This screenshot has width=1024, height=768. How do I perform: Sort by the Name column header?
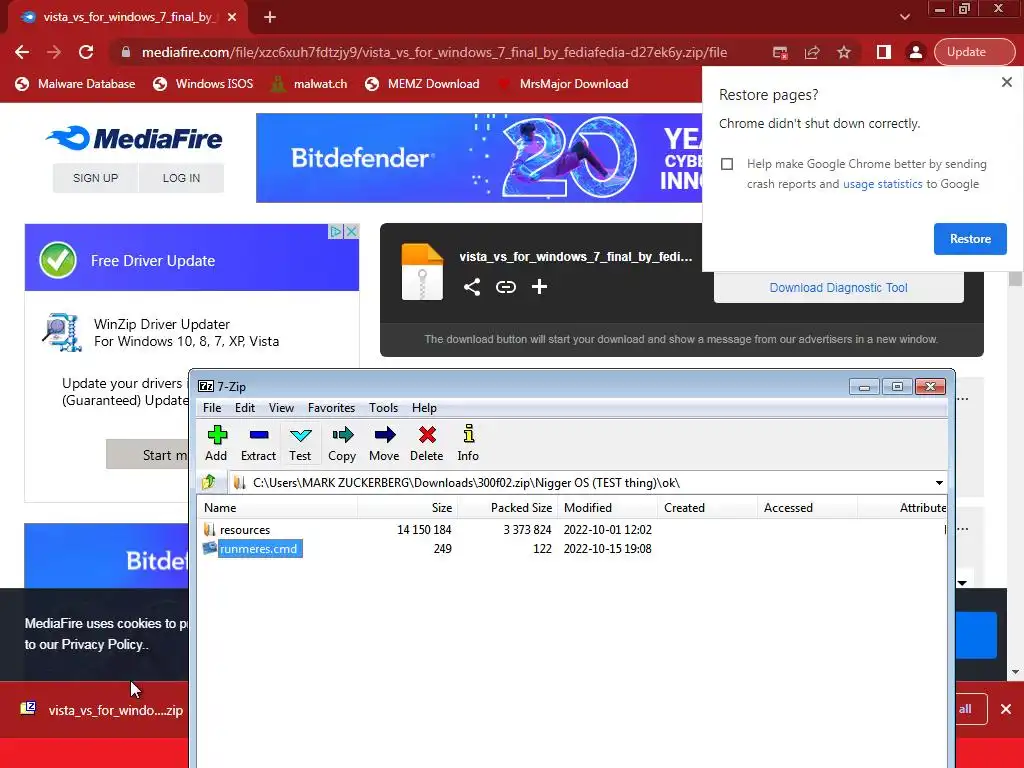pyautogui.click(x=278, y=507)
